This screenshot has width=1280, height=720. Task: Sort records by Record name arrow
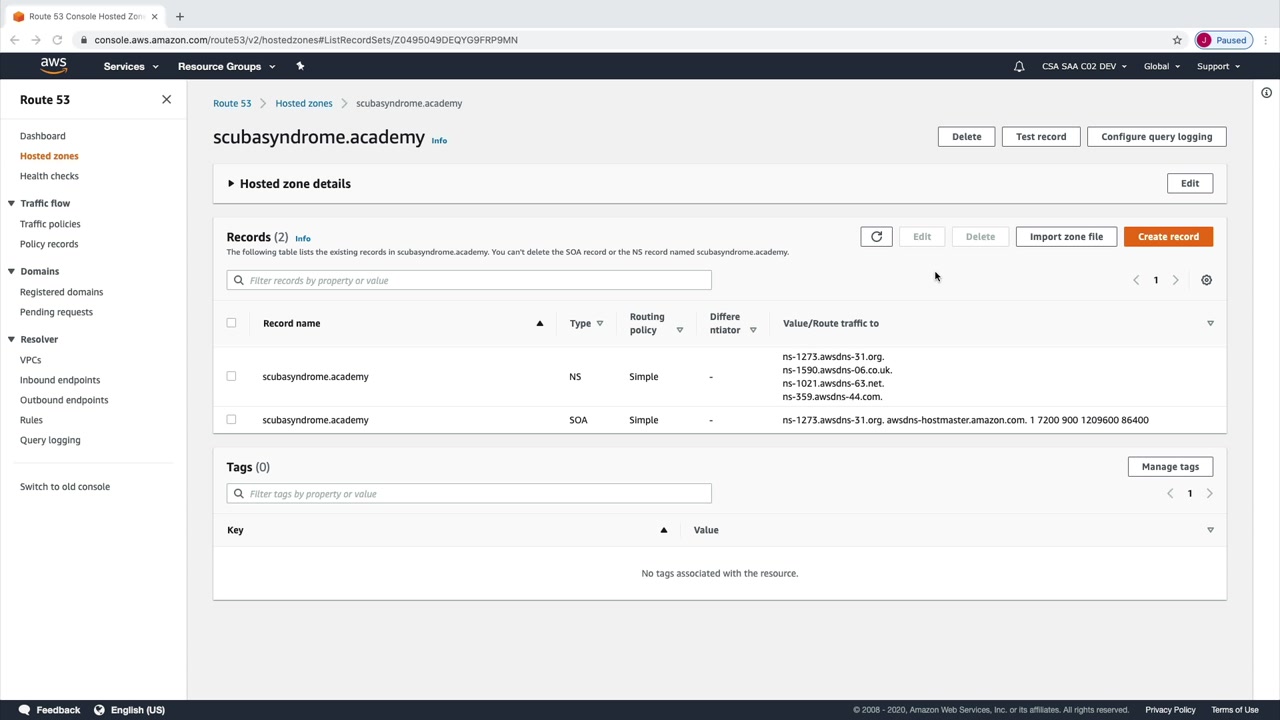[x=540, y=323]
